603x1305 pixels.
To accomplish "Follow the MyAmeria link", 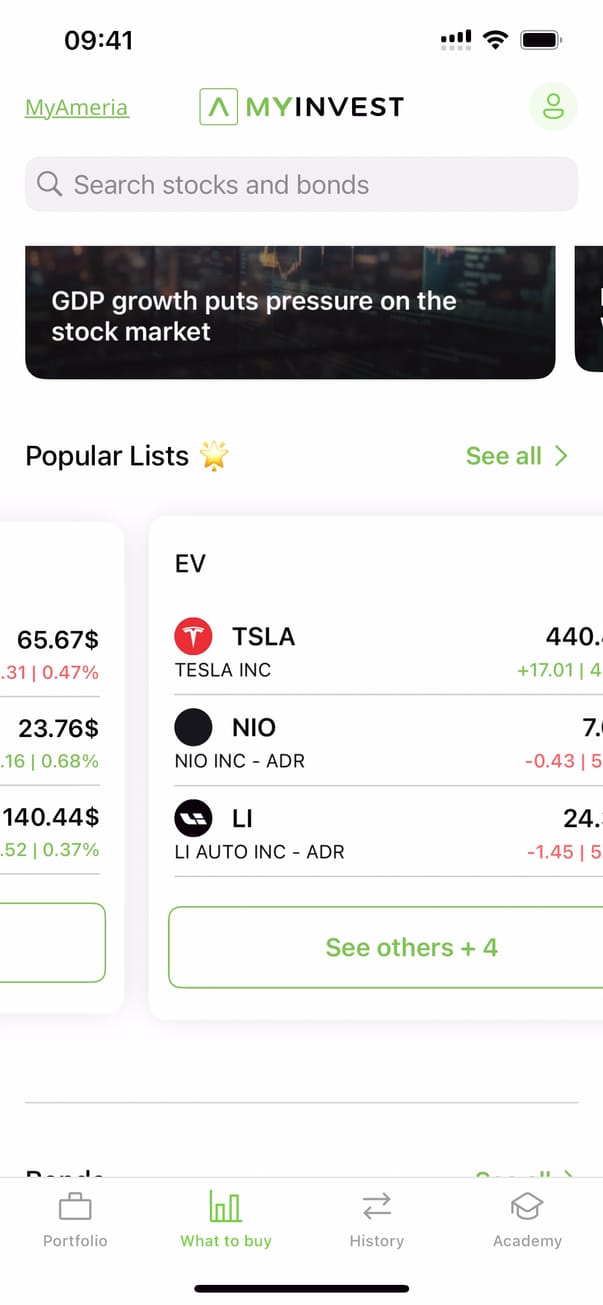I will click(x=77, y=108).
